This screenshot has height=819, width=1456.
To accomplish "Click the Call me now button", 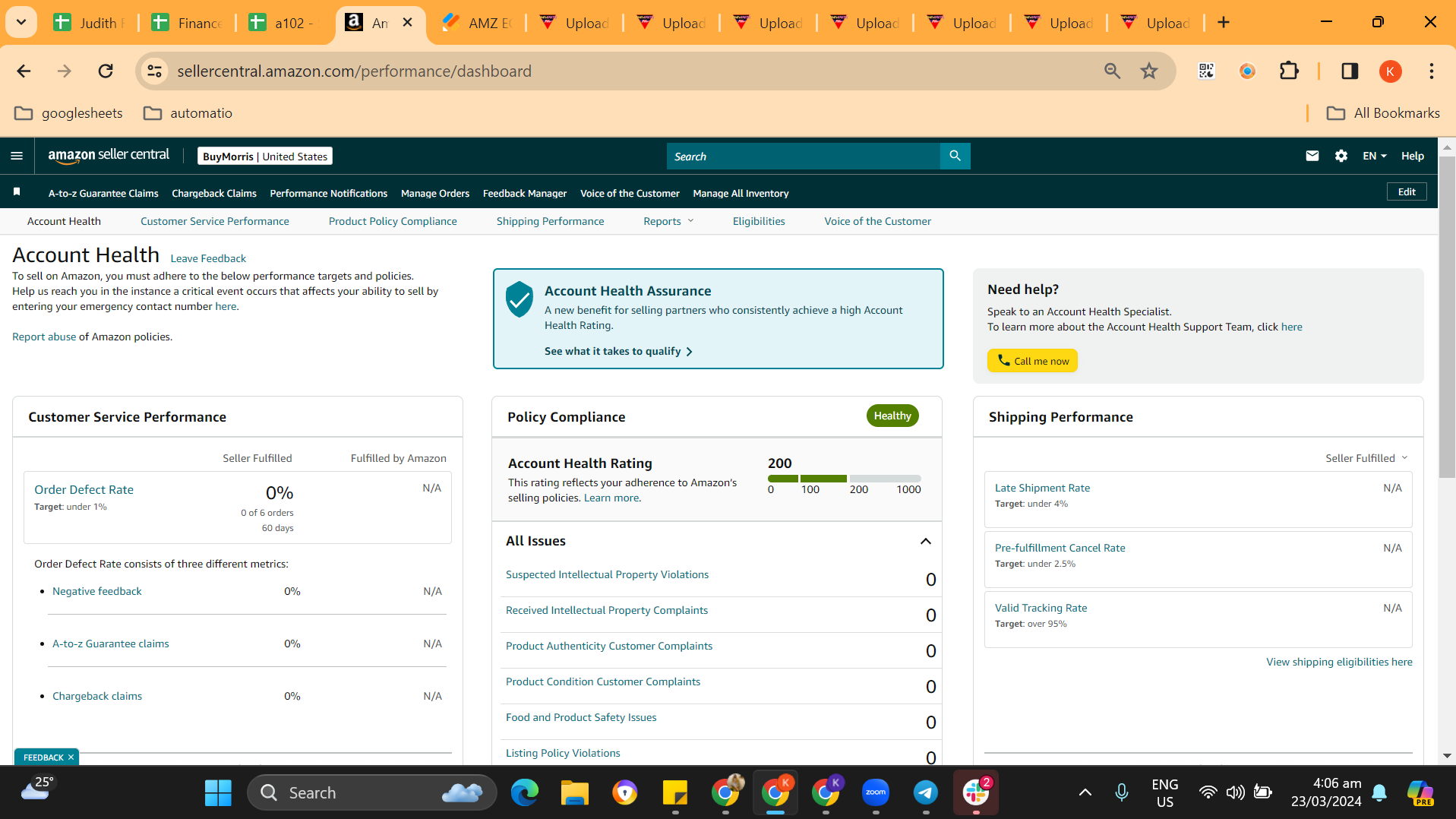I will click(1032, 361).
